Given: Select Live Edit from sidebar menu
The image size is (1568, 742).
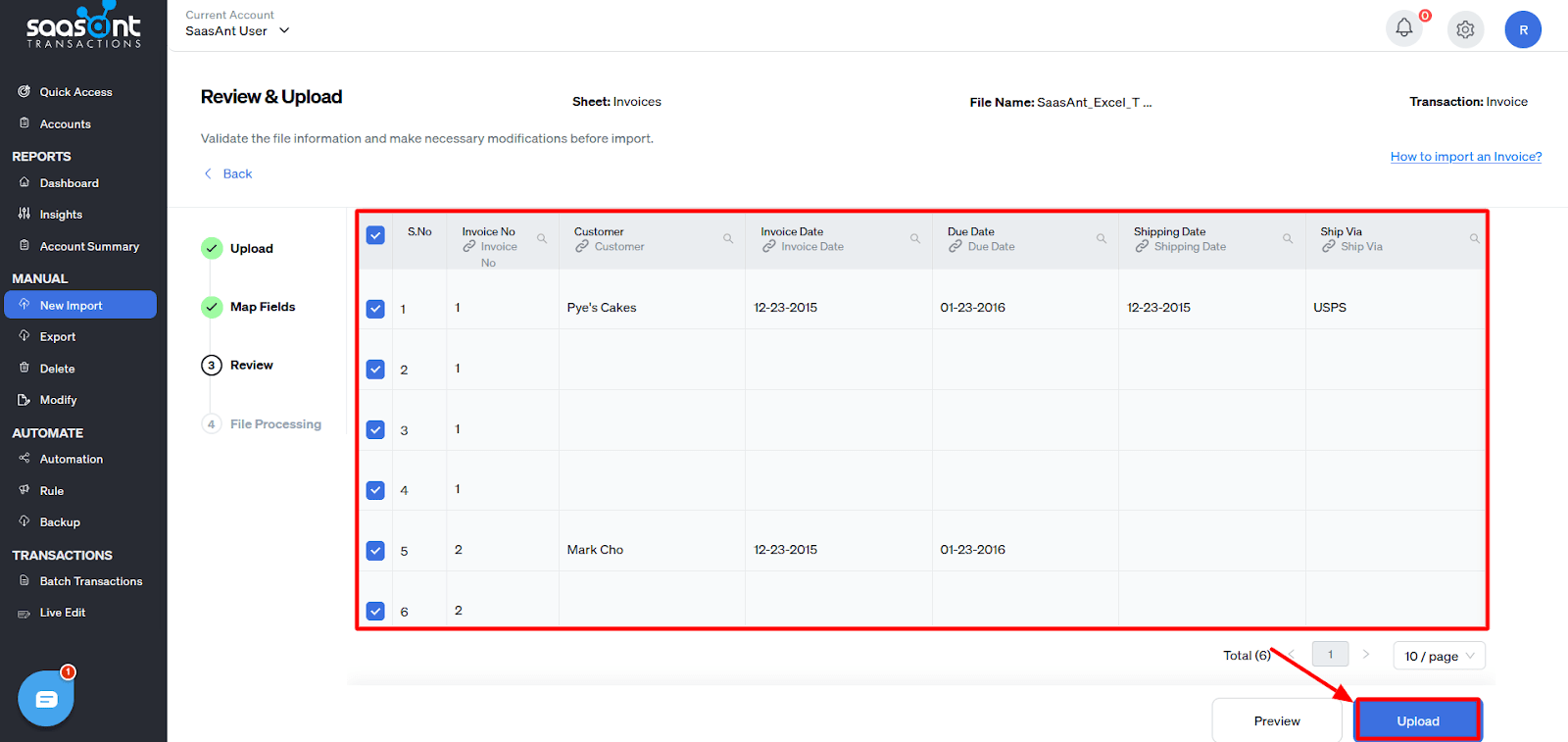Looking at the screenshot, I should 62,613.
